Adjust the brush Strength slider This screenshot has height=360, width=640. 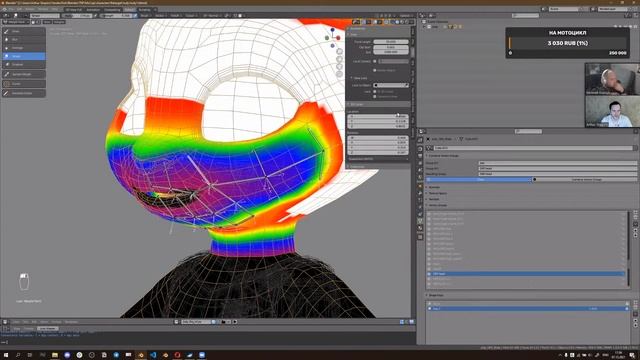pyautogui.click(x=116, y=16)
